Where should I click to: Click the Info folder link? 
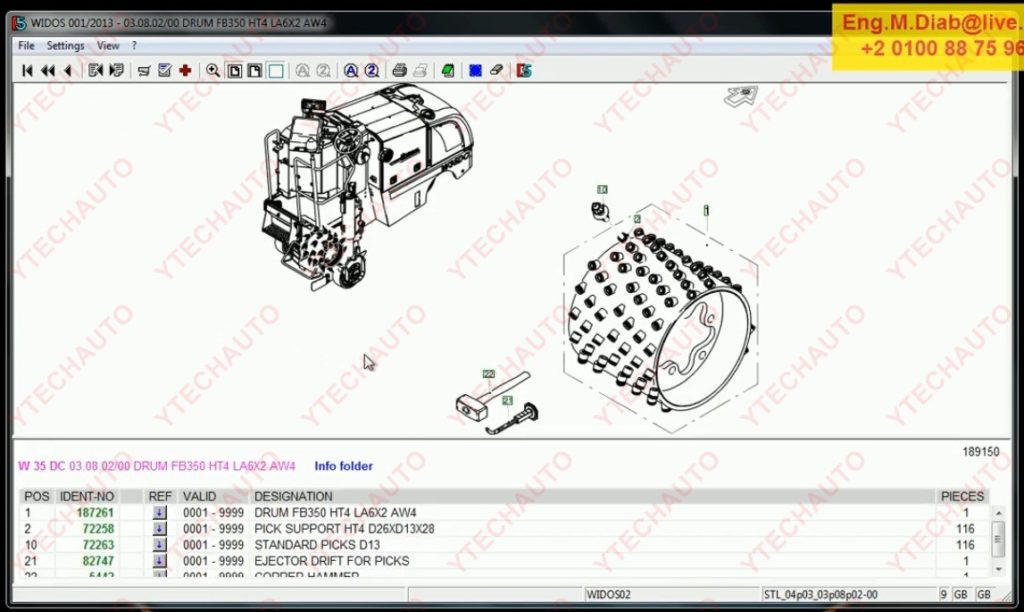click(x=343, y=466)
